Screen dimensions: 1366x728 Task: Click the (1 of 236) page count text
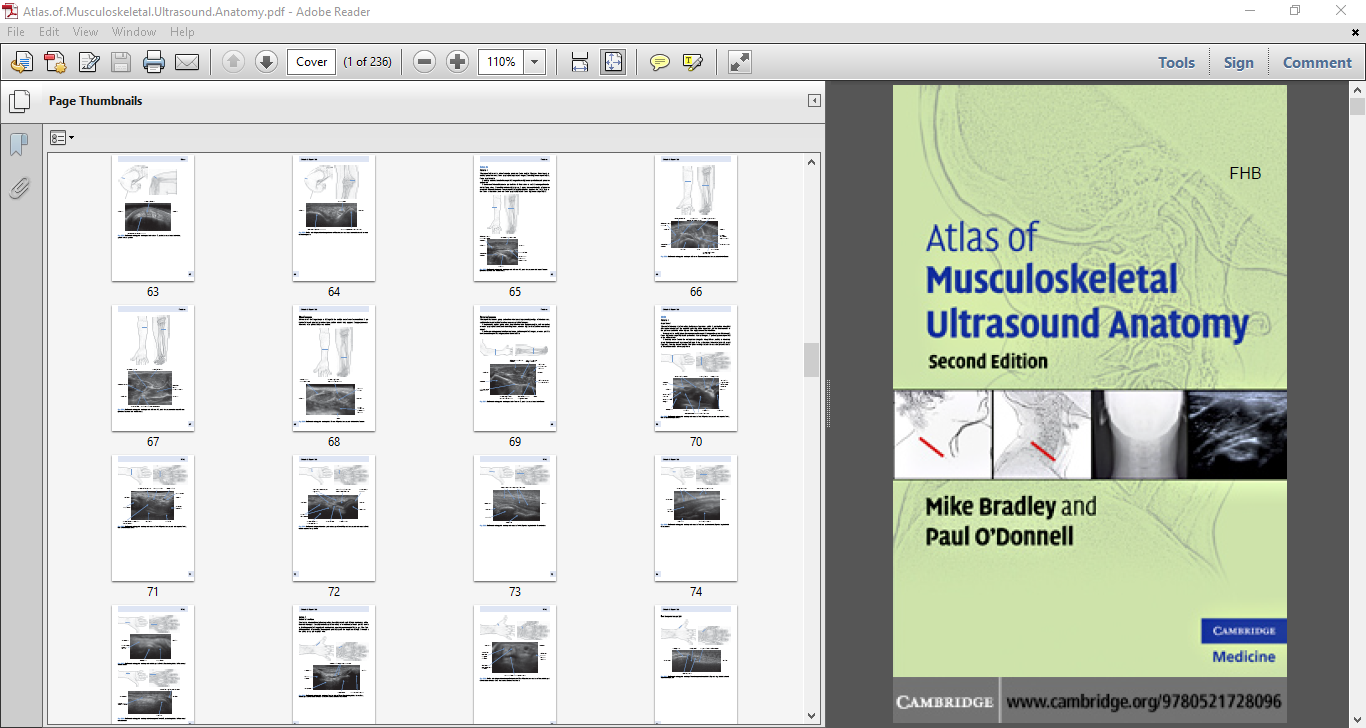tap(367, 62)
